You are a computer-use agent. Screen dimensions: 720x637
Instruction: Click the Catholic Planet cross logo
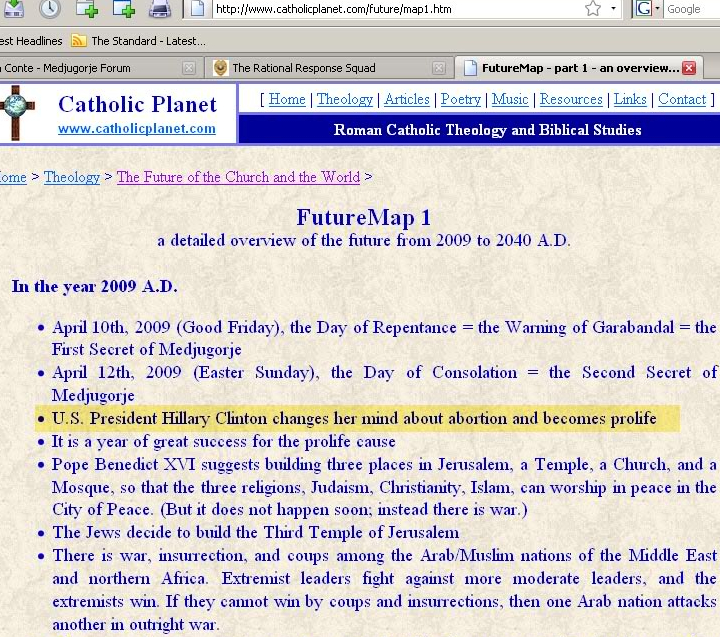(17, 113)
